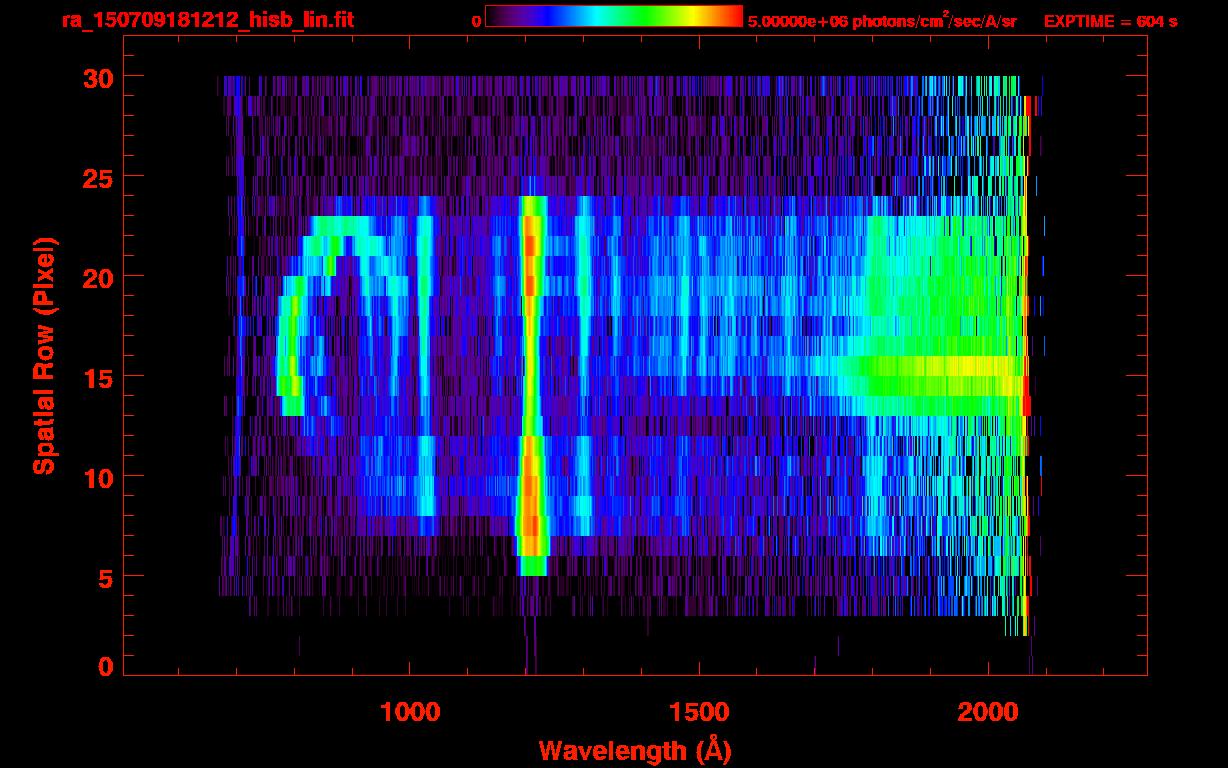Select the 1500 tick label on wavelength axis
Screen dimensions: 1228x768
(x=698, y=712)
